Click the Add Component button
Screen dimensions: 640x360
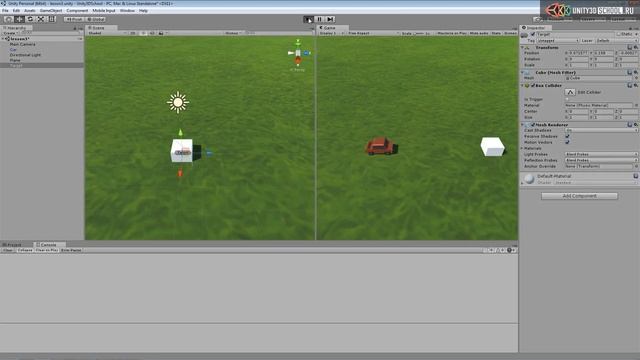point(579,196)
